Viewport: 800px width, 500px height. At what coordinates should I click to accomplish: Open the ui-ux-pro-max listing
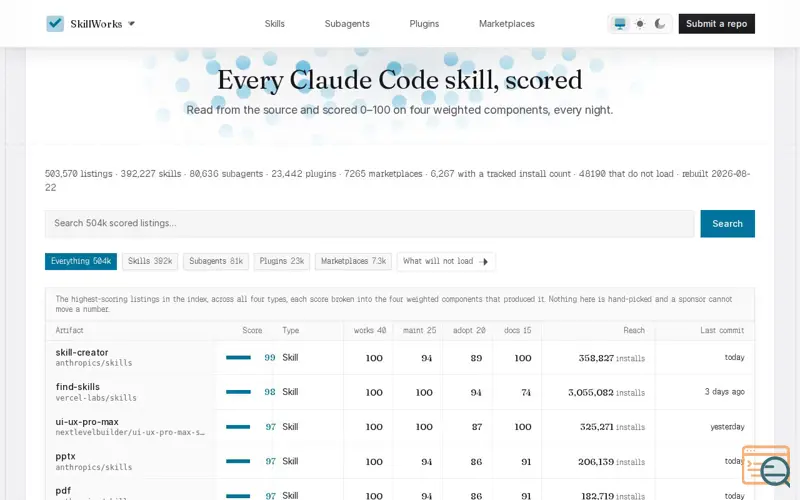point(87,422)
